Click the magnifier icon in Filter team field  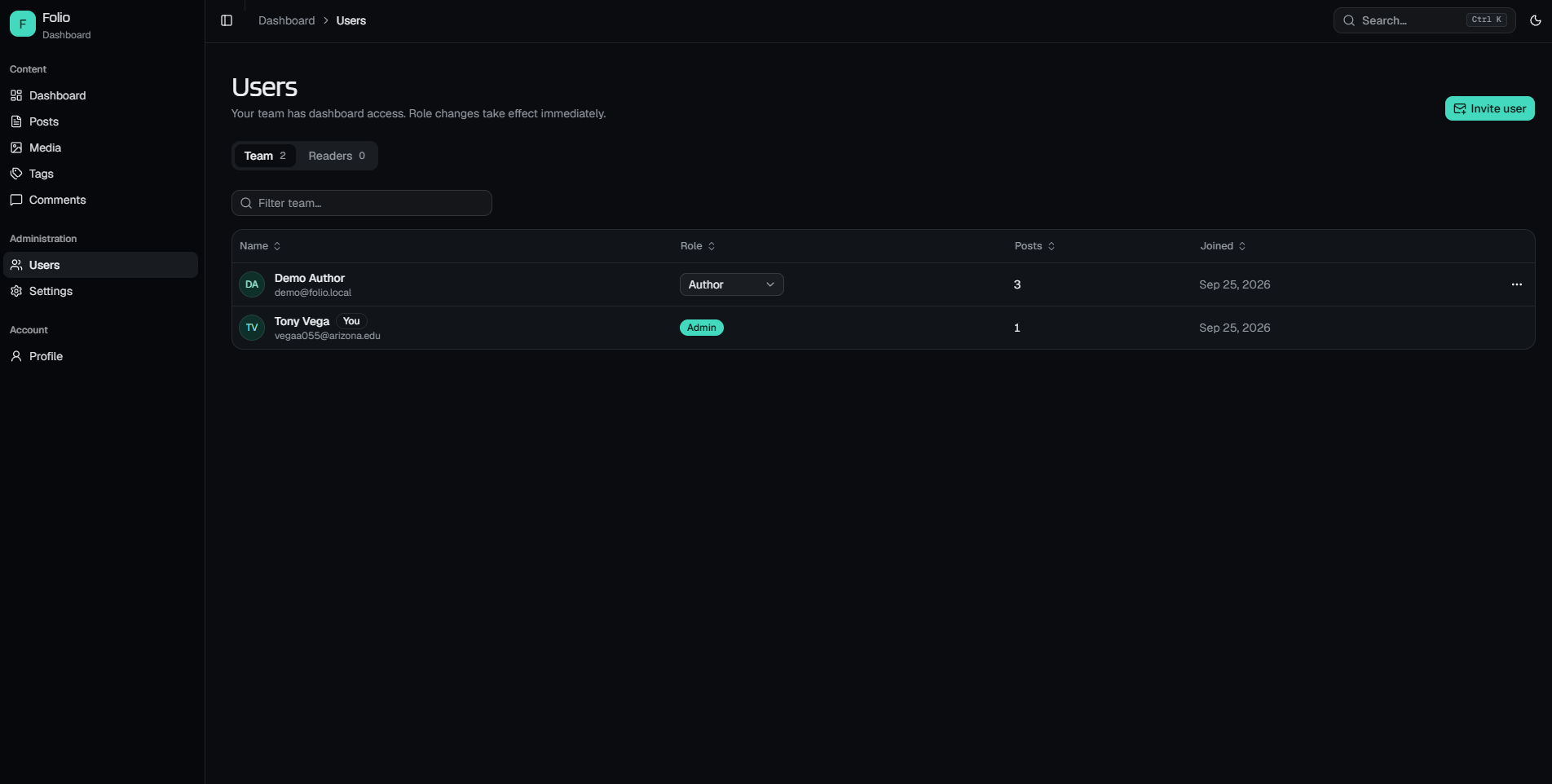pos(246,203)
